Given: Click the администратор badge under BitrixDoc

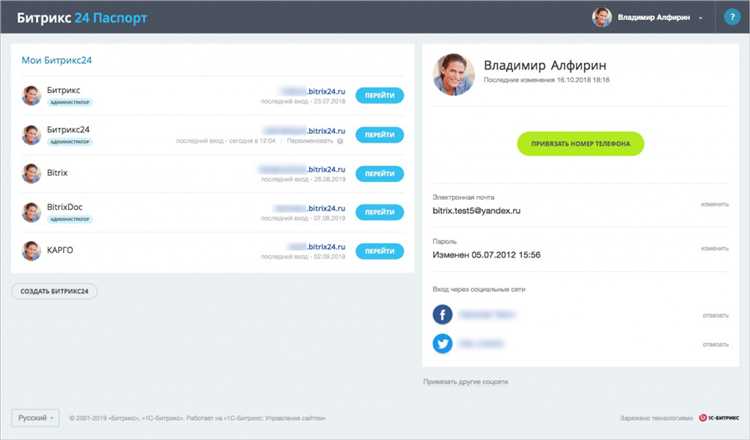Looking at the screenshot, I should click(x=70, y=219).
